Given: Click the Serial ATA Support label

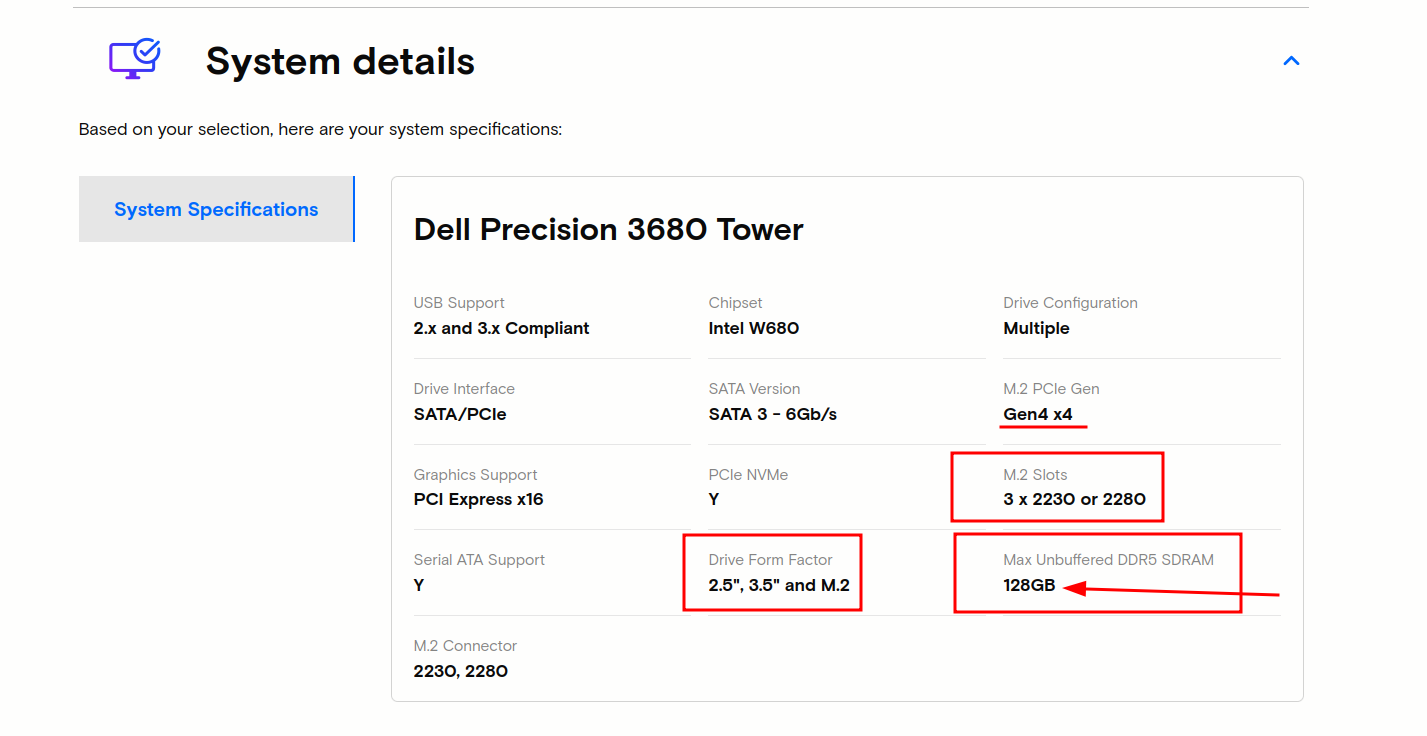Looking at the screenshot, I should click(479, 560).
